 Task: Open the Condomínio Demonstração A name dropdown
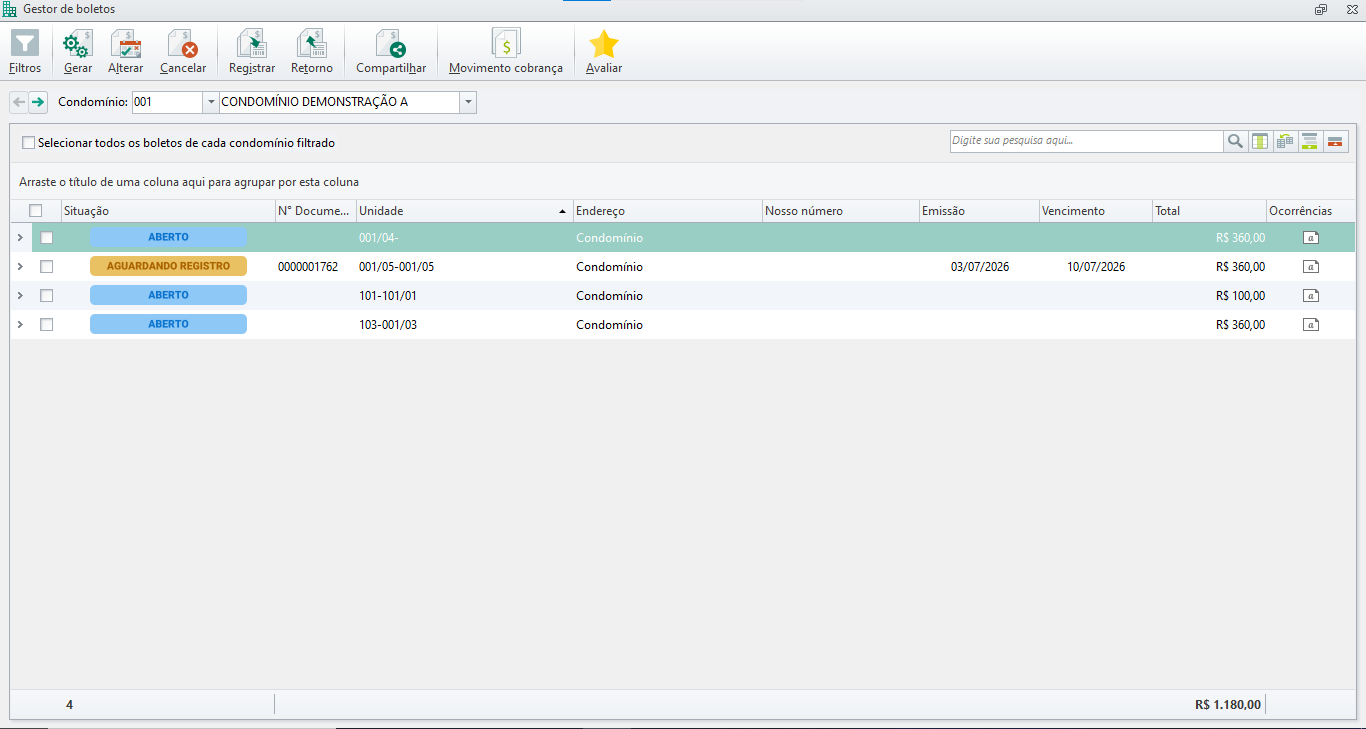[468, 102]
